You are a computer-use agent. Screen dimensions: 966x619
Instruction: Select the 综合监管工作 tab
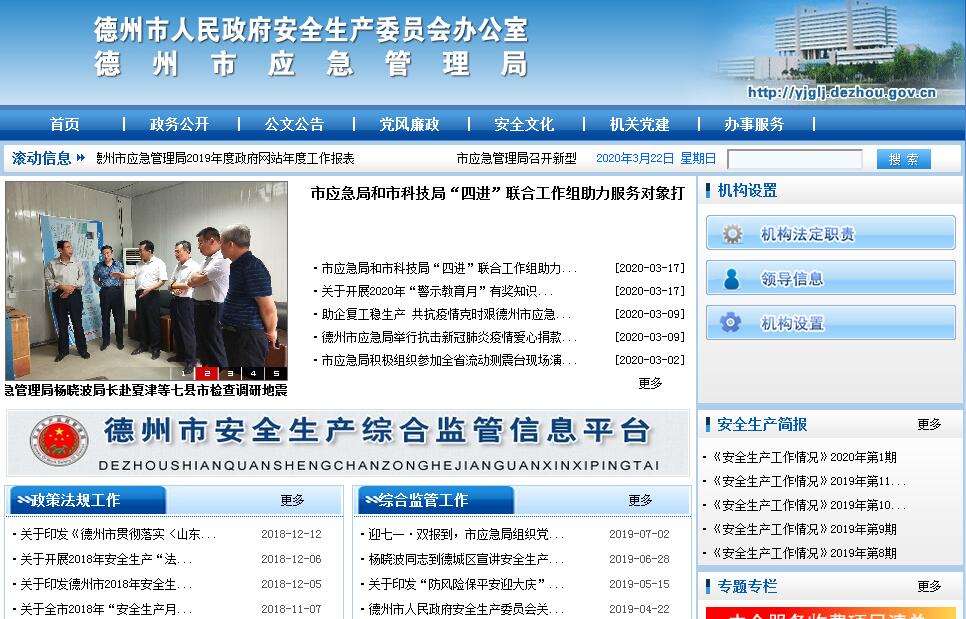coord(436,500)
